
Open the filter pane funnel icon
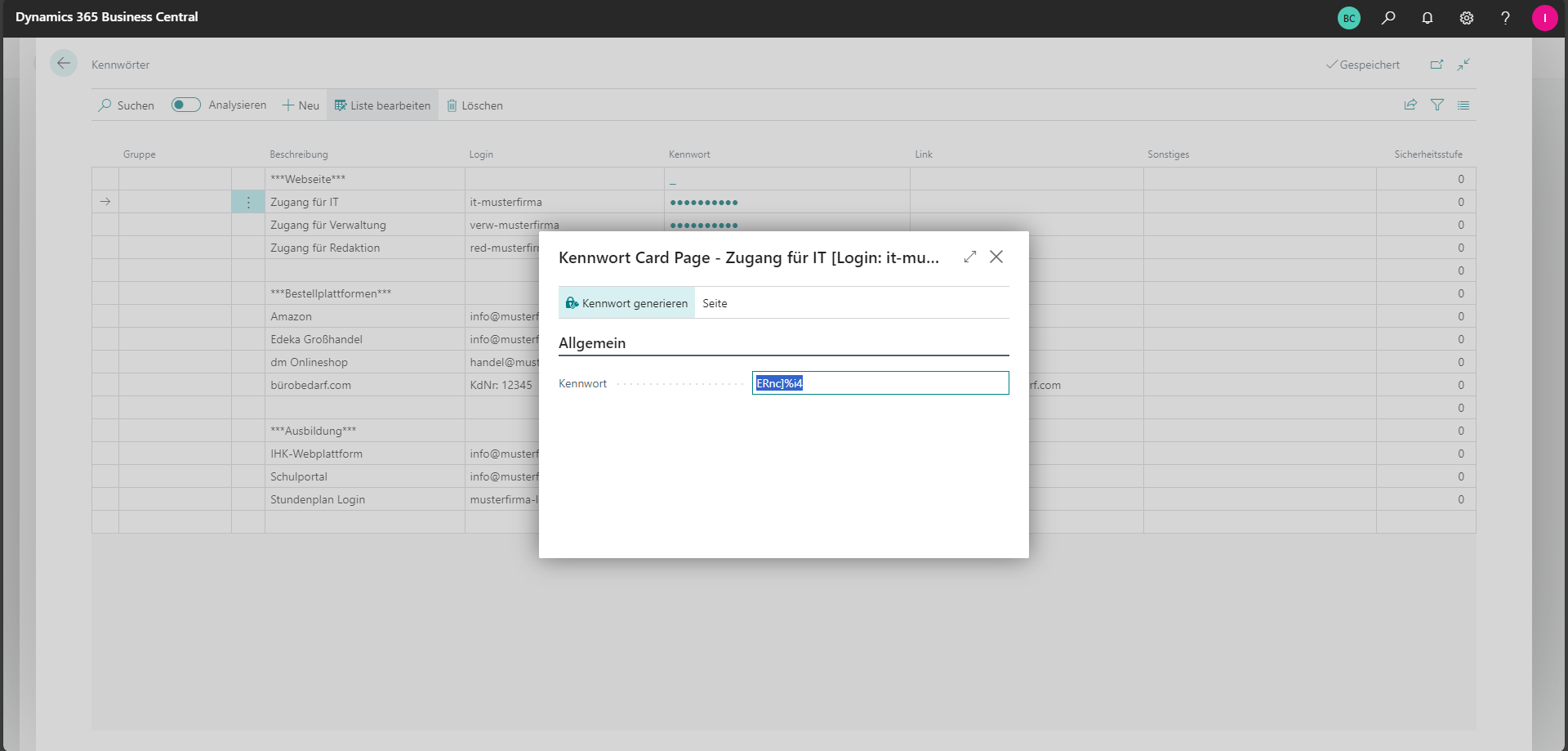coord(1437,105)
